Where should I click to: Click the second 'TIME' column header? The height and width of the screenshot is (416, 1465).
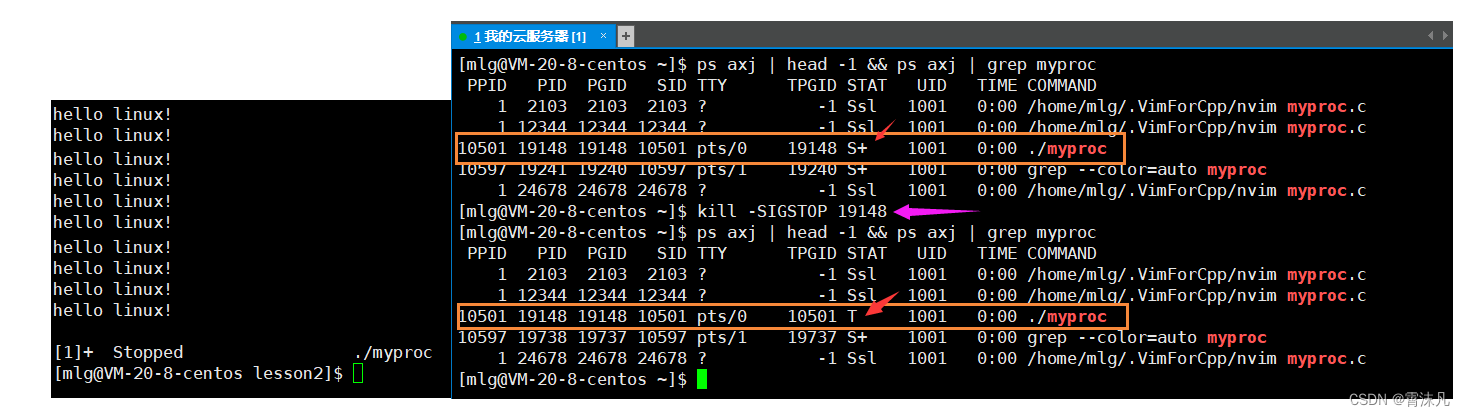(997, 253)
